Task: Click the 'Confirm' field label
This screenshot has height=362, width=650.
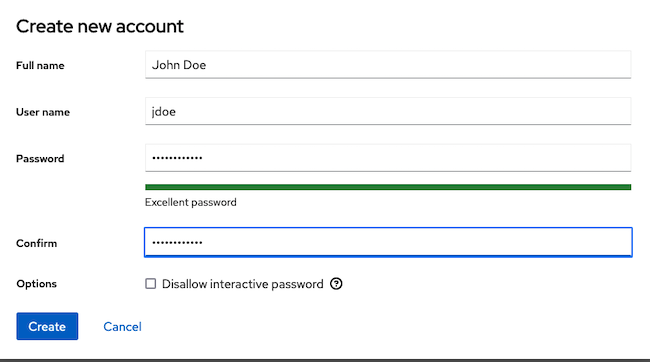Action: click(36, 243)
